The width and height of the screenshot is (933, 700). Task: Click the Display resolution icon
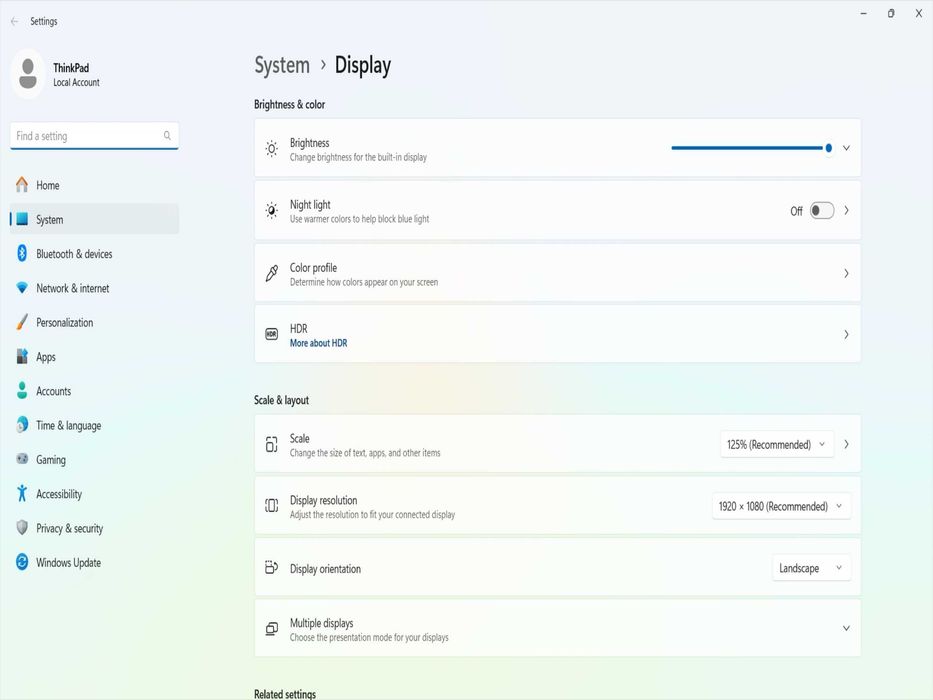(x=271, y=506)
